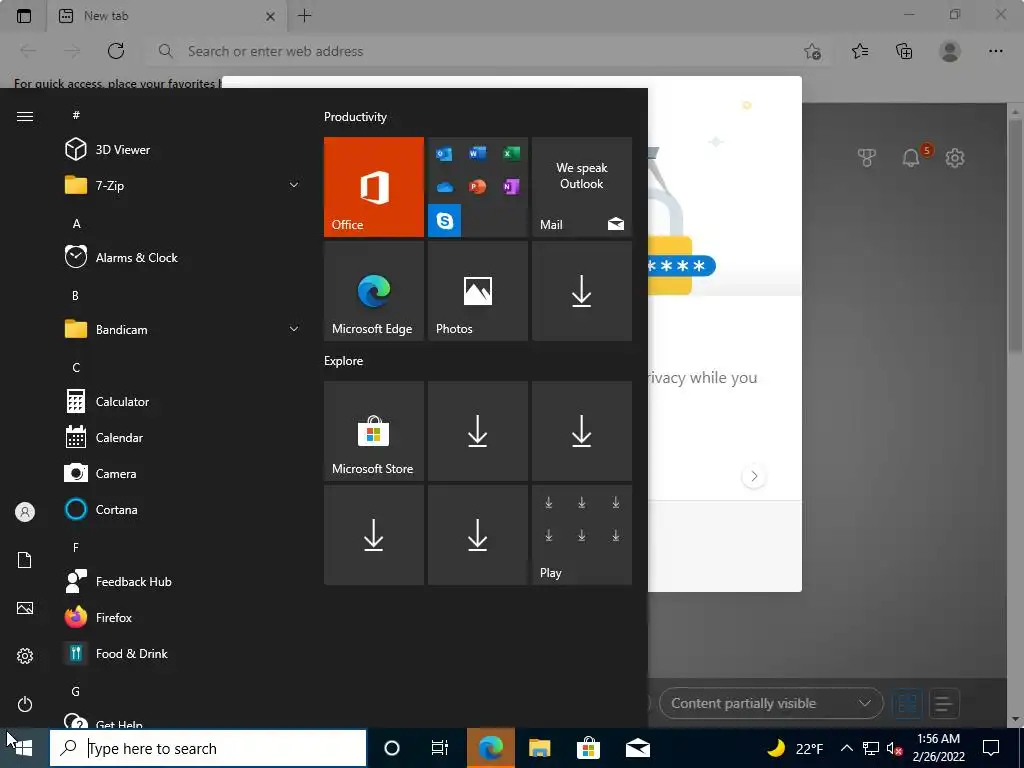The image size is (1024, 768).
Task: Expand the 7-Zip folder
Action: (183, 185)
